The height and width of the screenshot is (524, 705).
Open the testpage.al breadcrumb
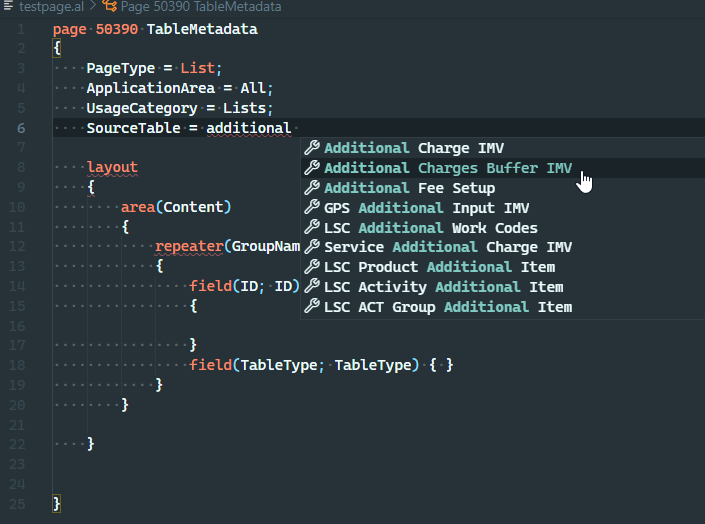tap(51, 7)
